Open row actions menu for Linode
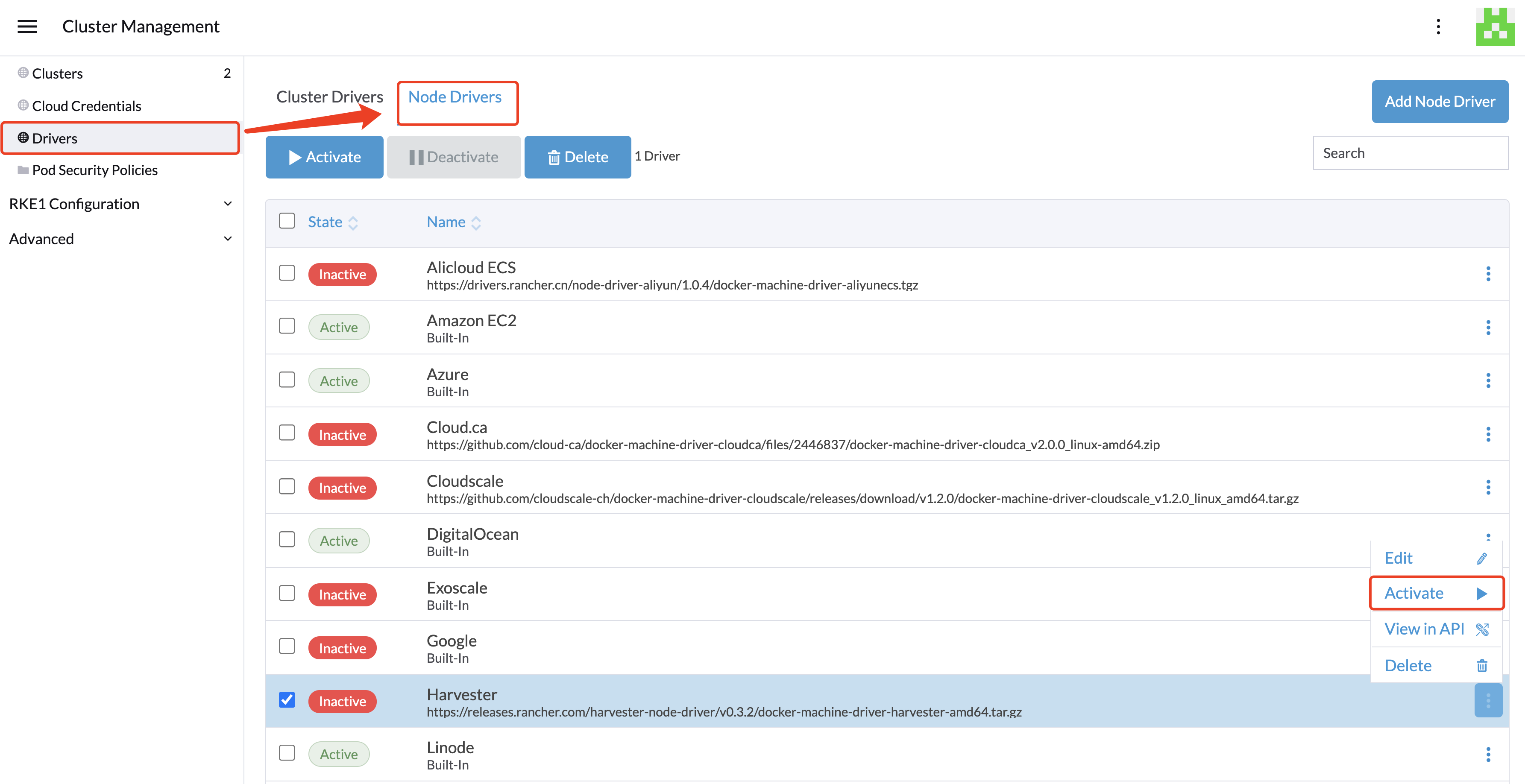Viewport: 1525px width, 784px height. pyautogui.click(x=1488, y=755)
